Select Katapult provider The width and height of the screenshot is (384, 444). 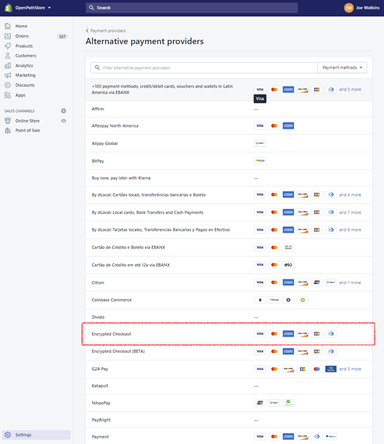pos(229,386)
